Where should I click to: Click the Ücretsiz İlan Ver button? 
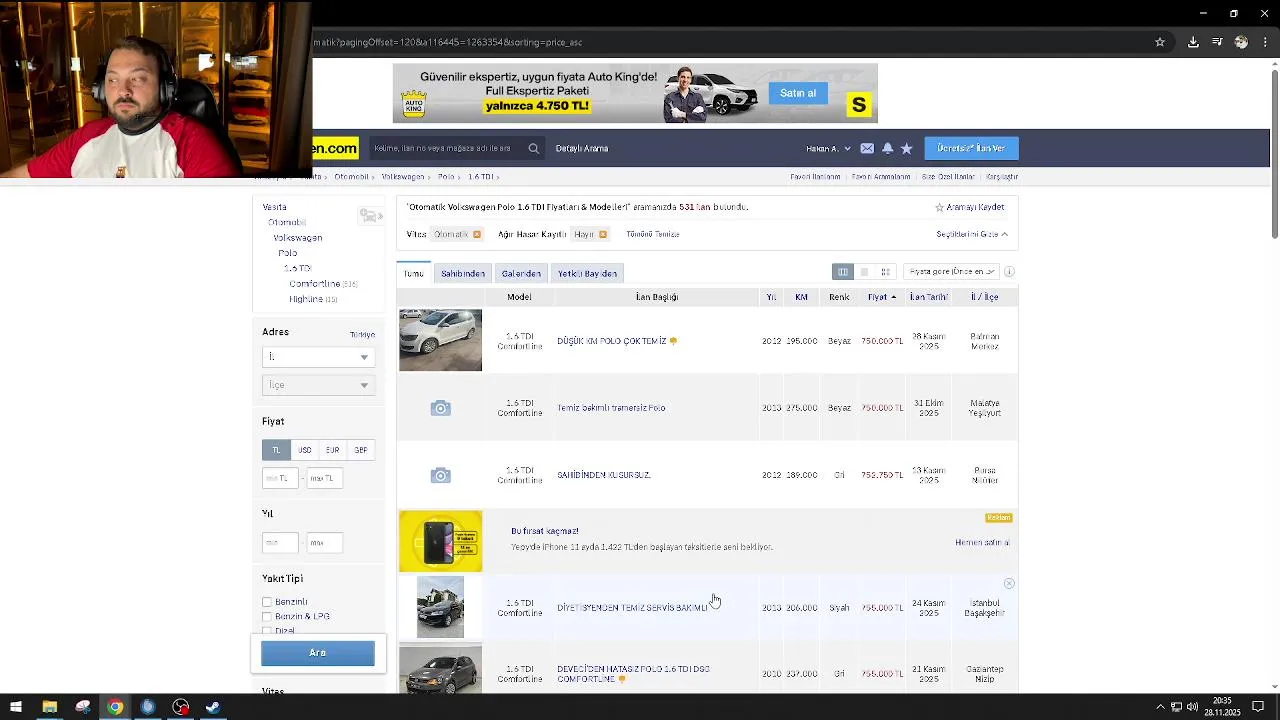(971, 148)
